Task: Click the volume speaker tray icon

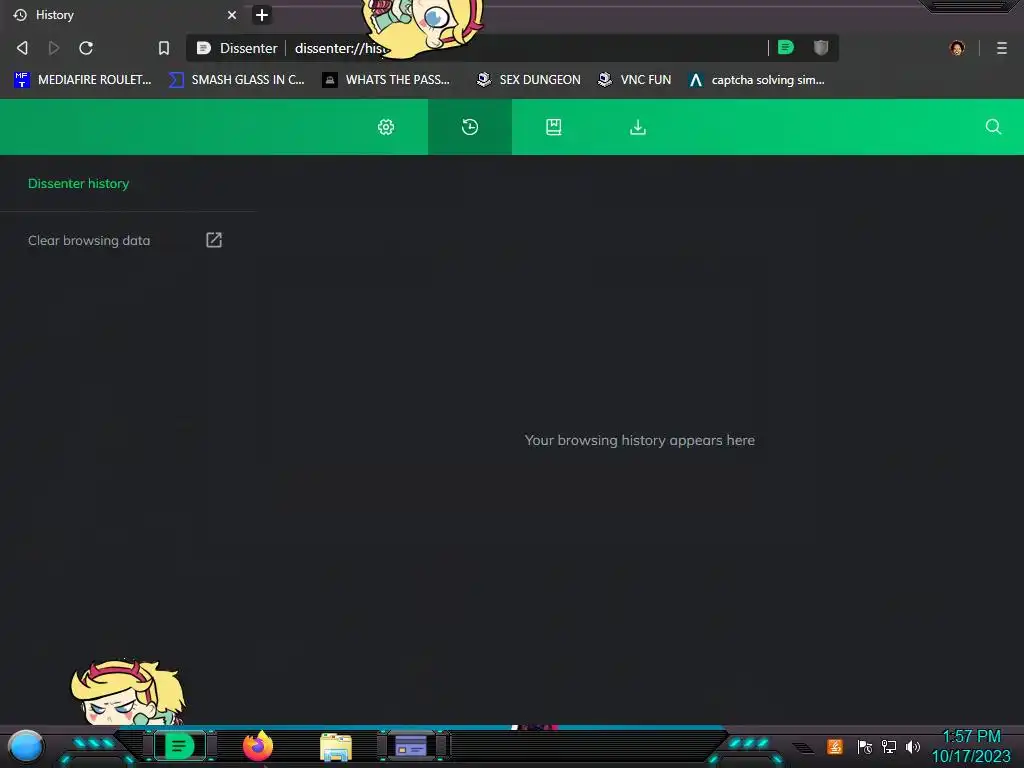Action: point(912,746)
